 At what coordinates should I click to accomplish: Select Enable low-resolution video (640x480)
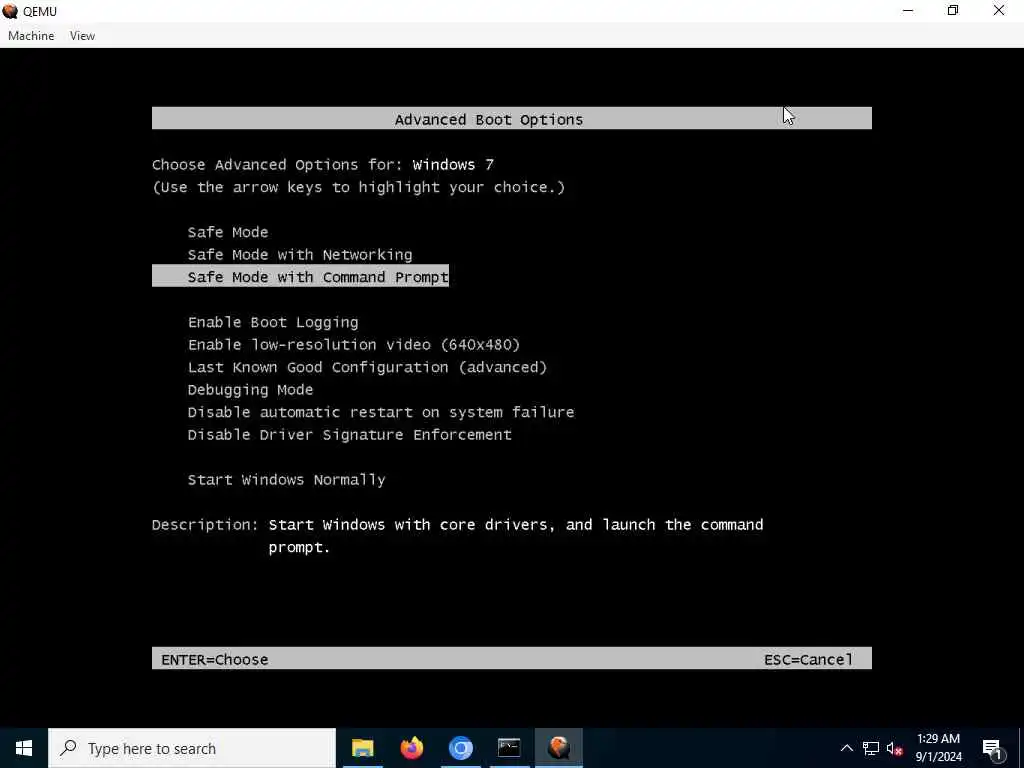click(354, 344)
